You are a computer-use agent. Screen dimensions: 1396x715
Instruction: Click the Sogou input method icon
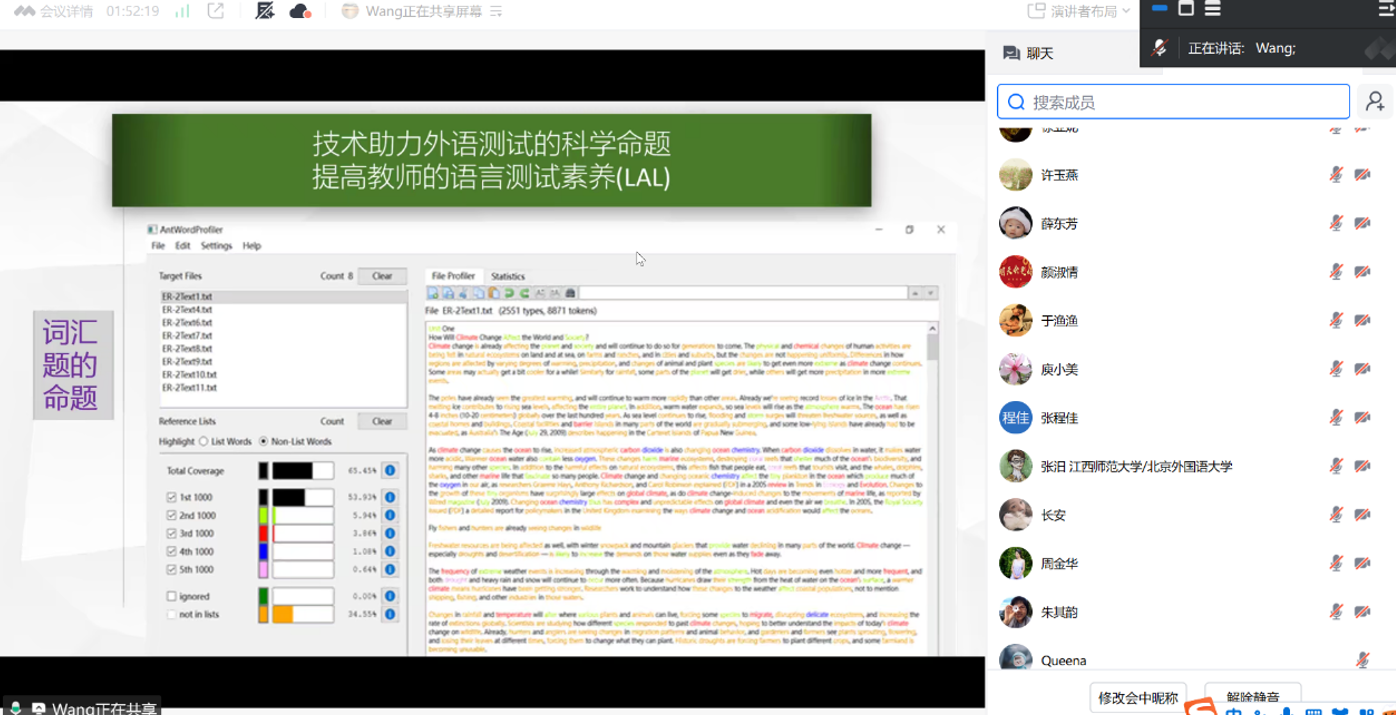tap(1200, 708)
